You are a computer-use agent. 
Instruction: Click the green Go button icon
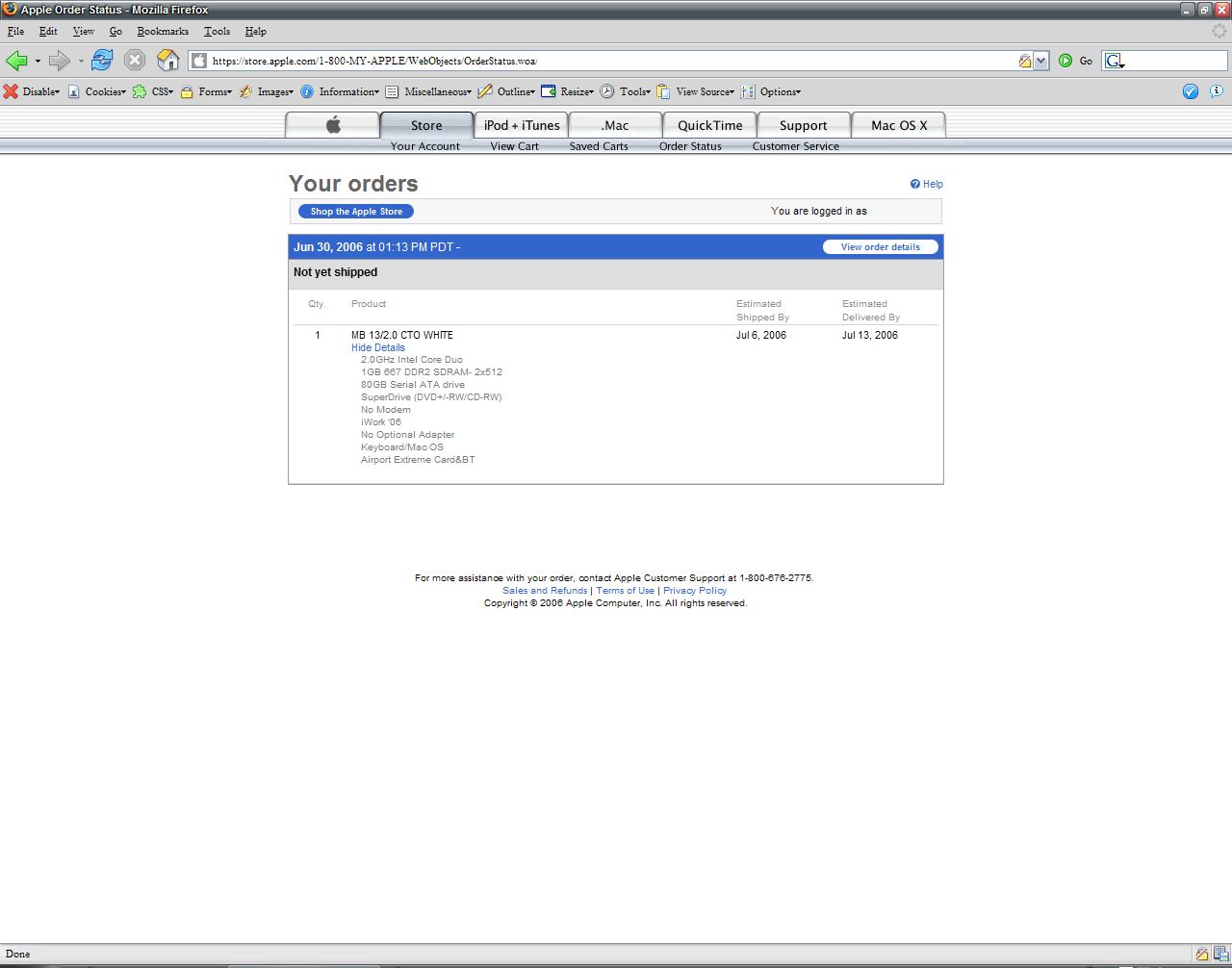(x=1065, y=61)
